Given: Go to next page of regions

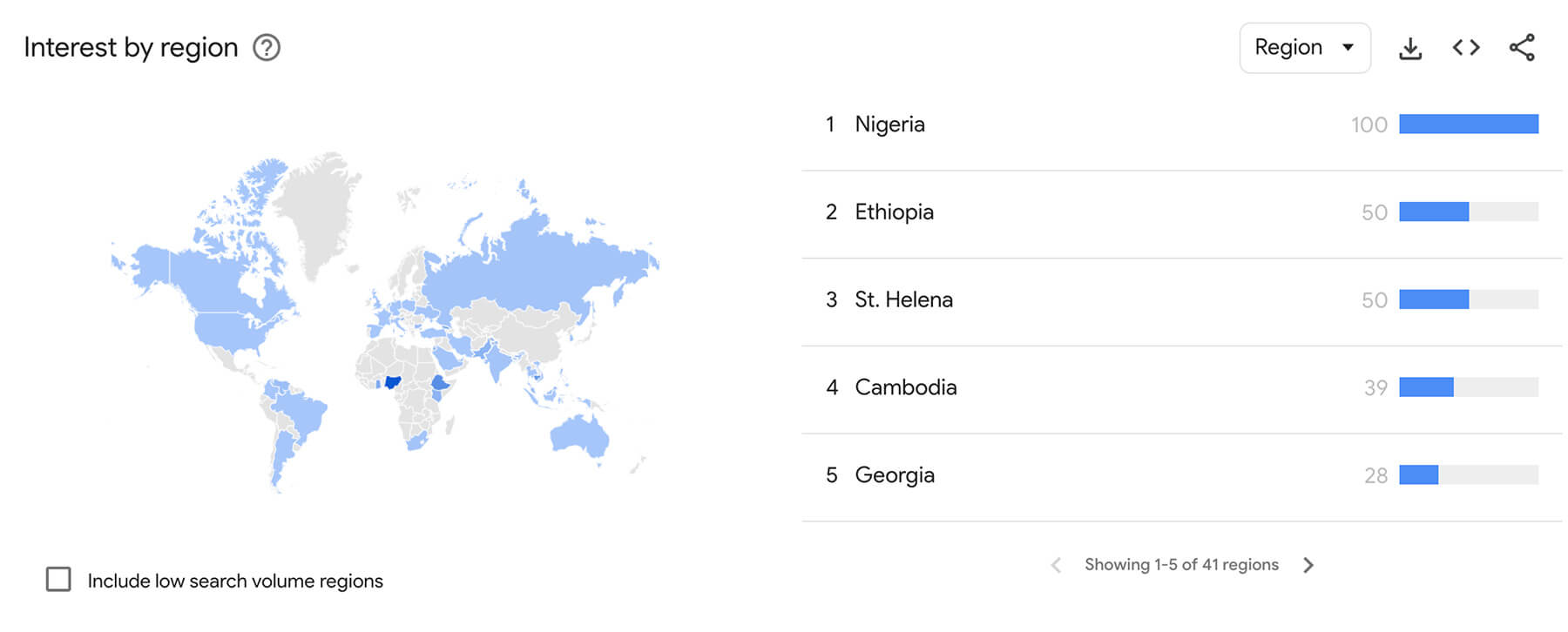Looking at the screenshot, I should 1308,565.
